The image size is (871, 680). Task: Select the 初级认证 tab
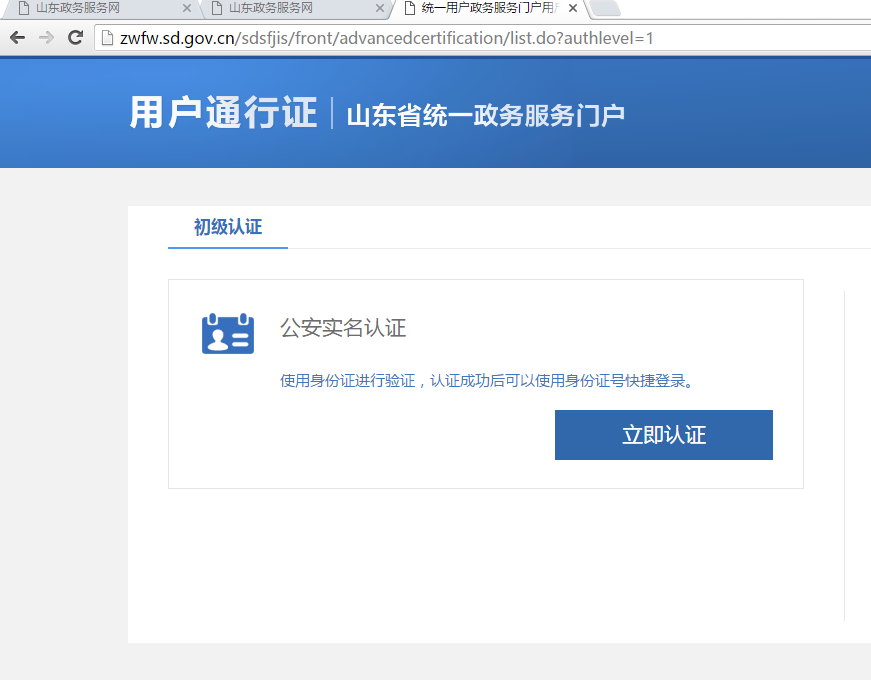click(228, 227)
